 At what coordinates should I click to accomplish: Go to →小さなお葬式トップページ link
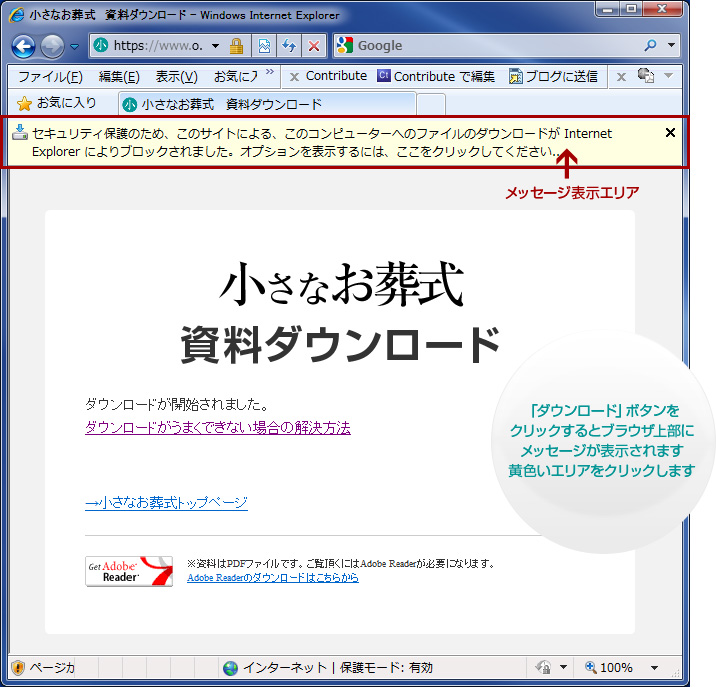point(166,502)
